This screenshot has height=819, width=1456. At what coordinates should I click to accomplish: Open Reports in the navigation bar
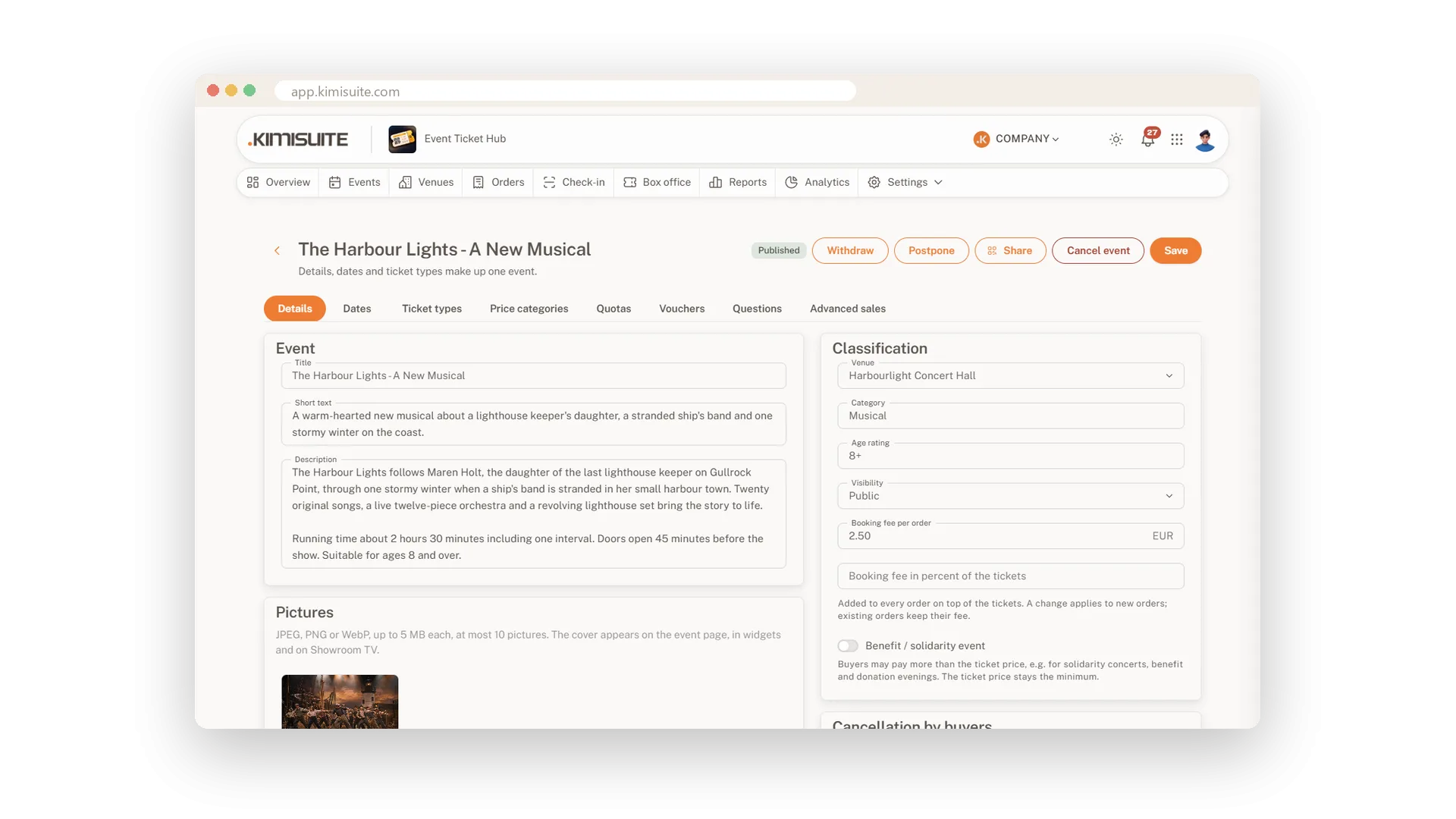point(738,183)
